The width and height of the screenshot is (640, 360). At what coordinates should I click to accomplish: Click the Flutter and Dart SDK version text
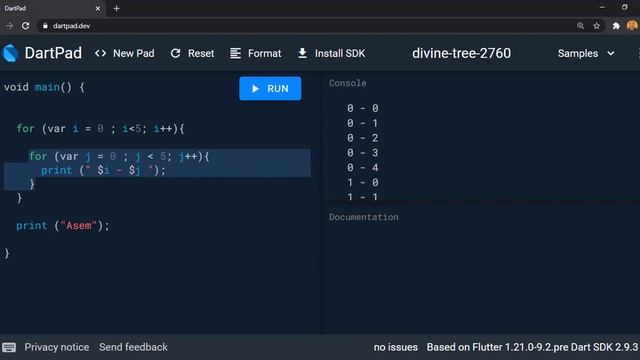coord(532,347)
